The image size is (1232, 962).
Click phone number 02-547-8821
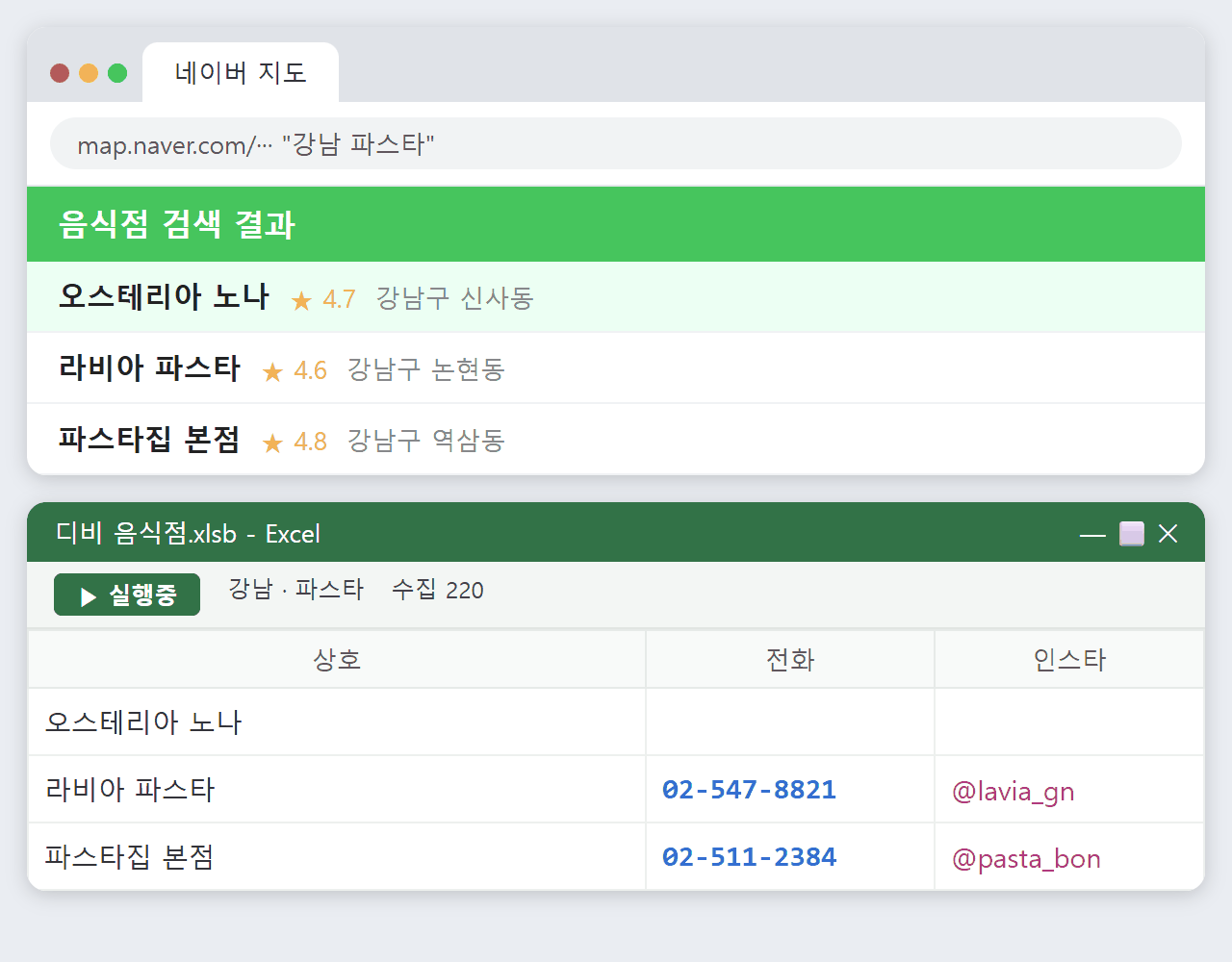(x=749, y=790)
